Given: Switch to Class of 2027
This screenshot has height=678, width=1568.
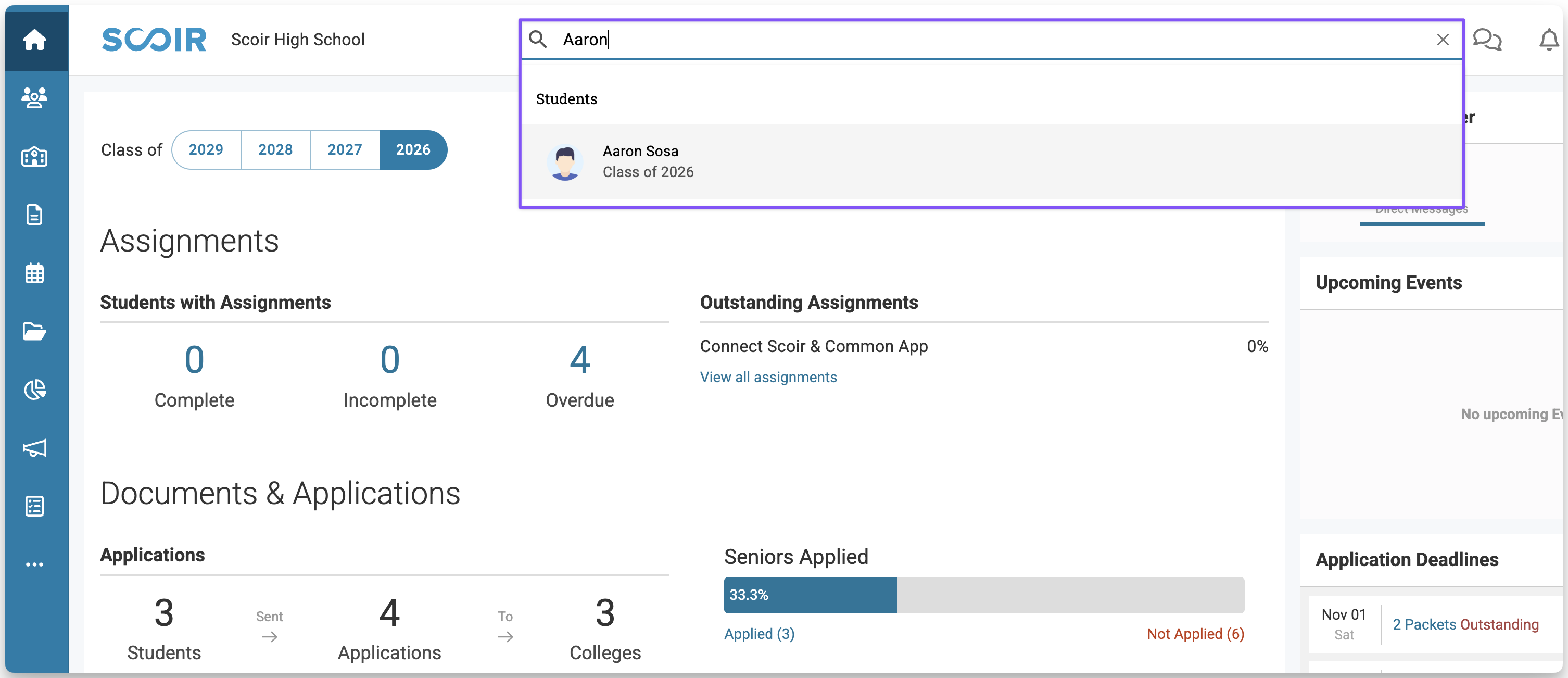Looking at the screenshot, I should pyautogui.click(x=345, y=150).
